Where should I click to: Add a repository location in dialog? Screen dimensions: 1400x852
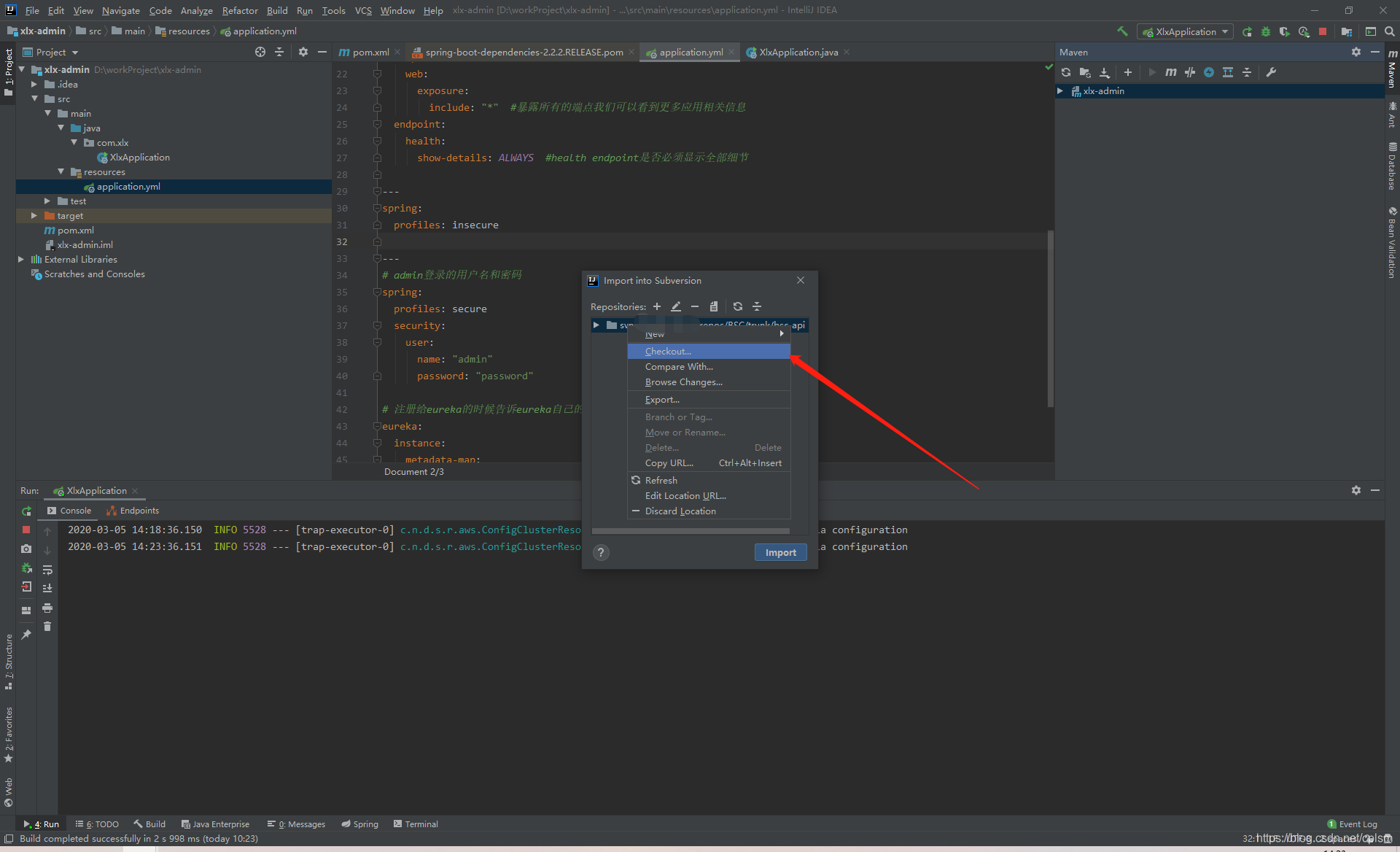click(657, 306)
